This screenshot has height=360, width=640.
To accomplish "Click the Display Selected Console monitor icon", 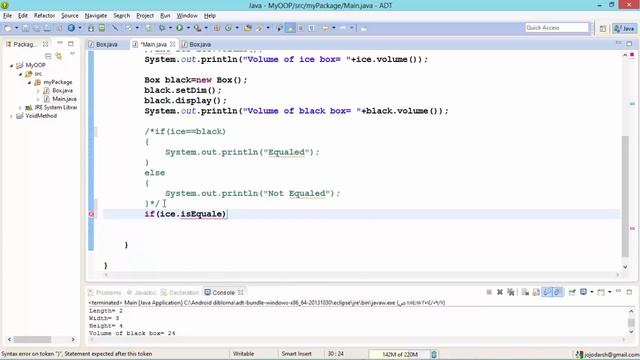I will pos(584,292).
